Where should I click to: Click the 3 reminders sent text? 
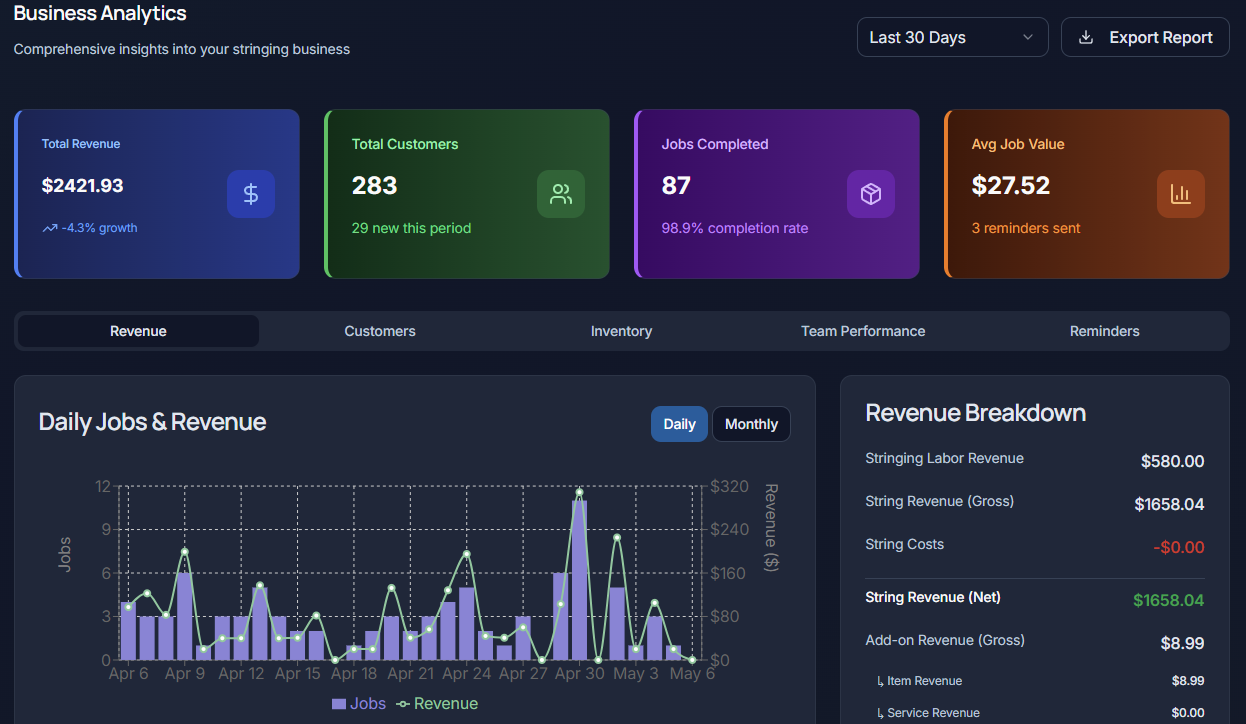point(1026,228)
